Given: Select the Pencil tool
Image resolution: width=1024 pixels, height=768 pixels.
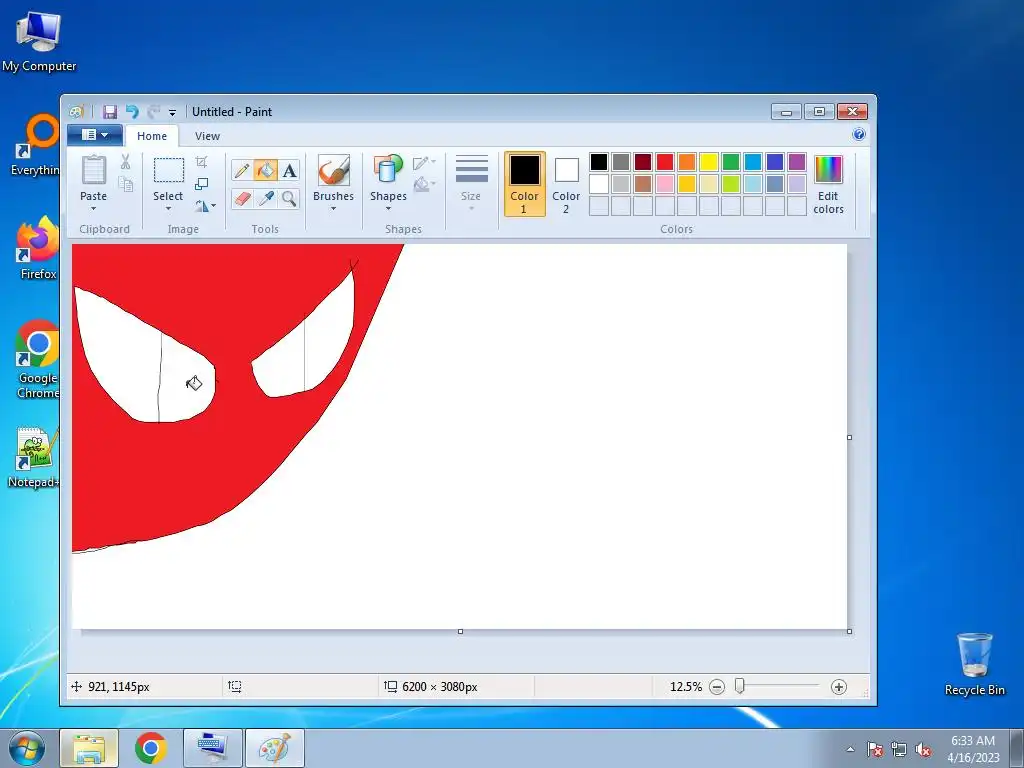Looking at the screenshot, I should (x=242, y=171).
